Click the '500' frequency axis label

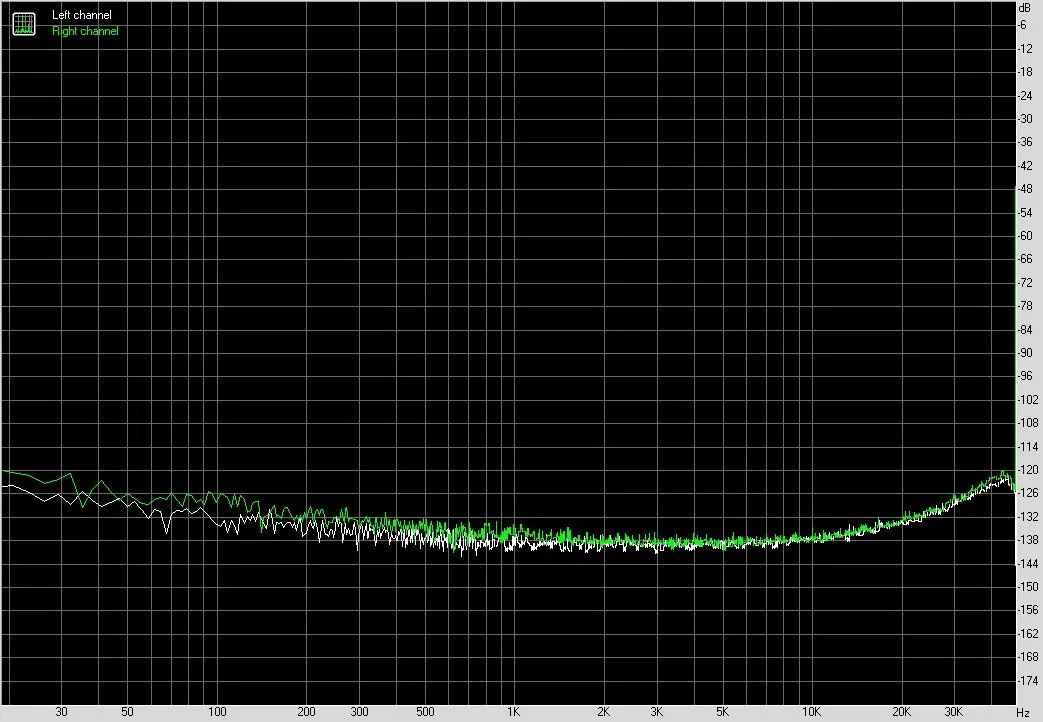425,712
